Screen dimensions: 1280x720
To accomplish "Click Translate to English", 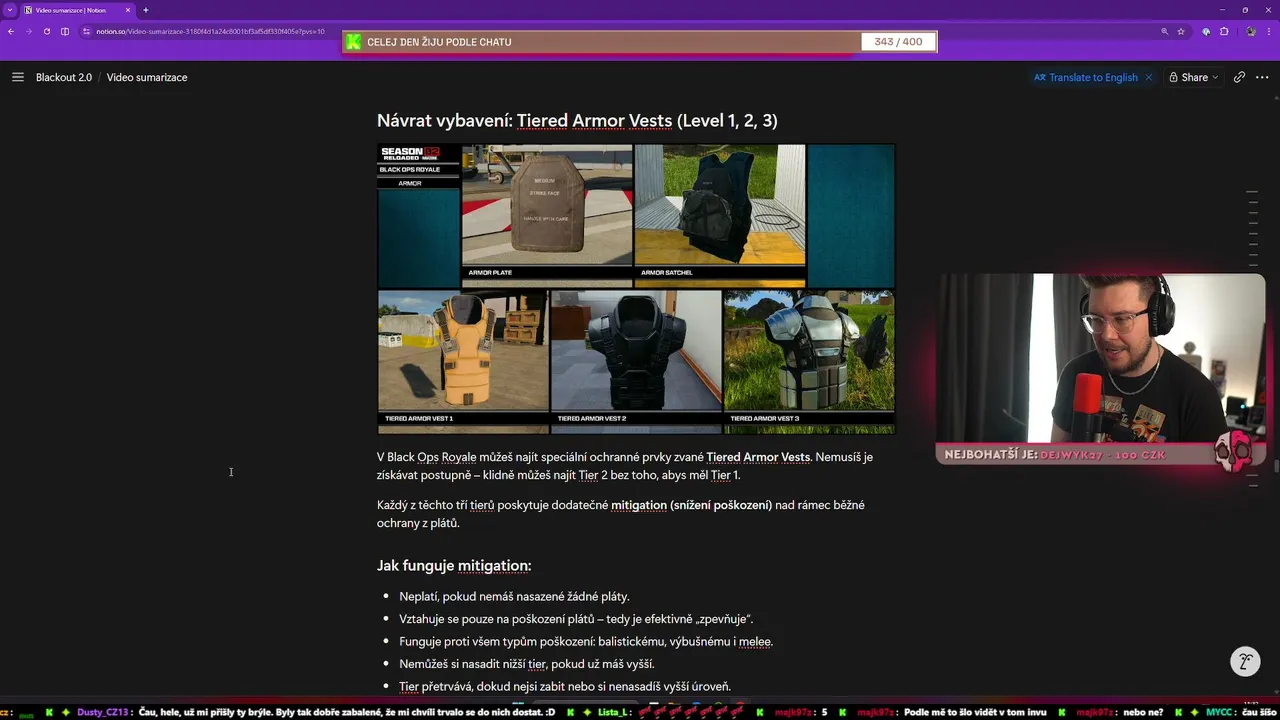I will click(1086, 77).
